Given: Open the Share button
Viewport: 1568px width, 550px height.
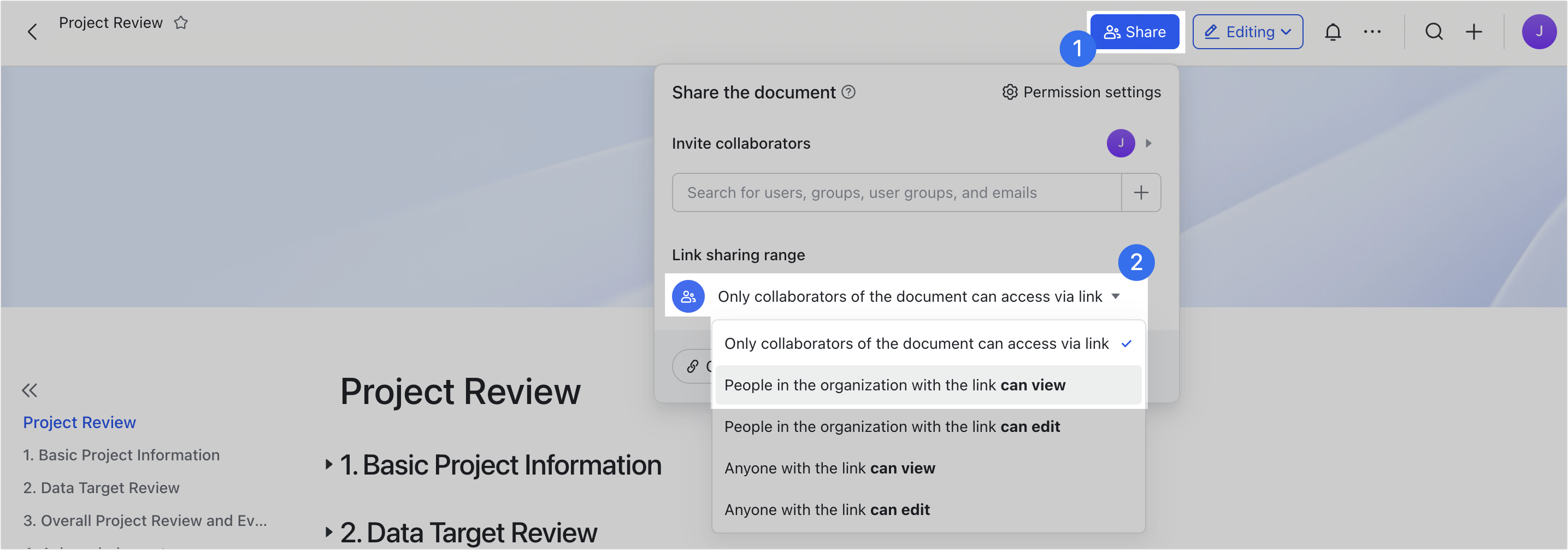Looking at the screenshot, I should [x=1135, y=32].
